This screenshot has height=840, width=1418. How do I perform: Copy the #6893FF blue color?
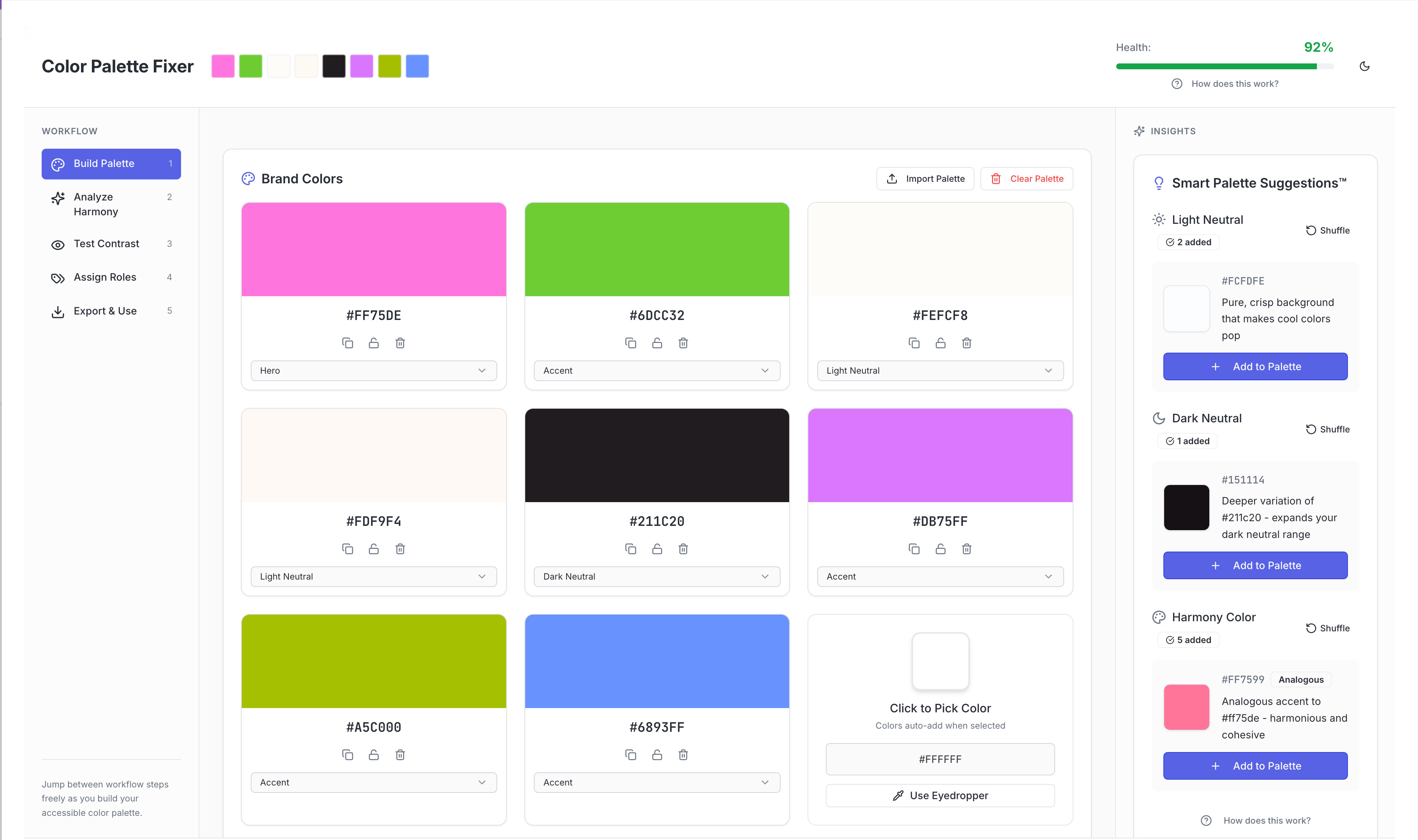[631, 755]
